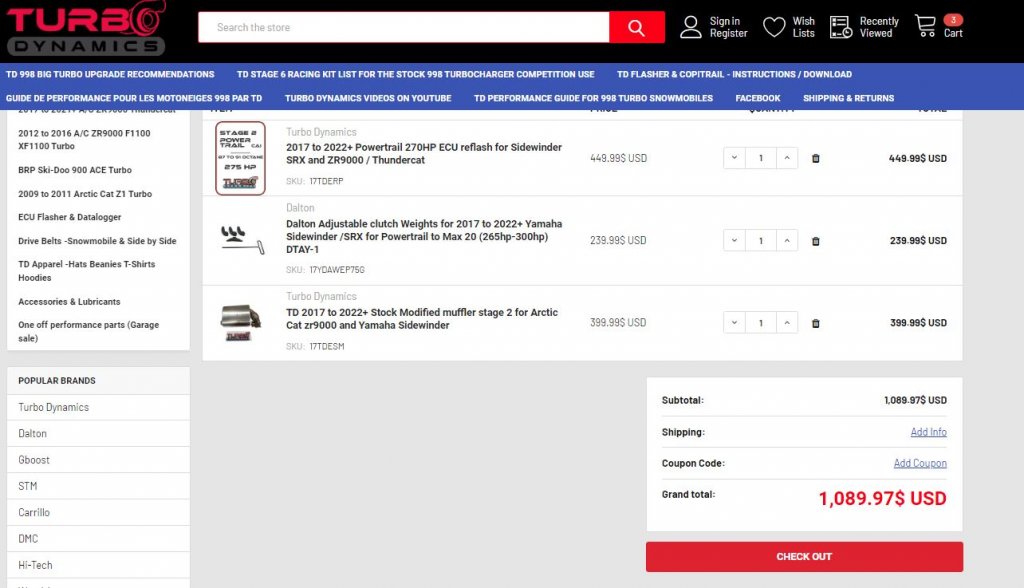Click the Turbo Dynamics logo
Screen dimensions: 1024x588
click(x=85, y=28)
